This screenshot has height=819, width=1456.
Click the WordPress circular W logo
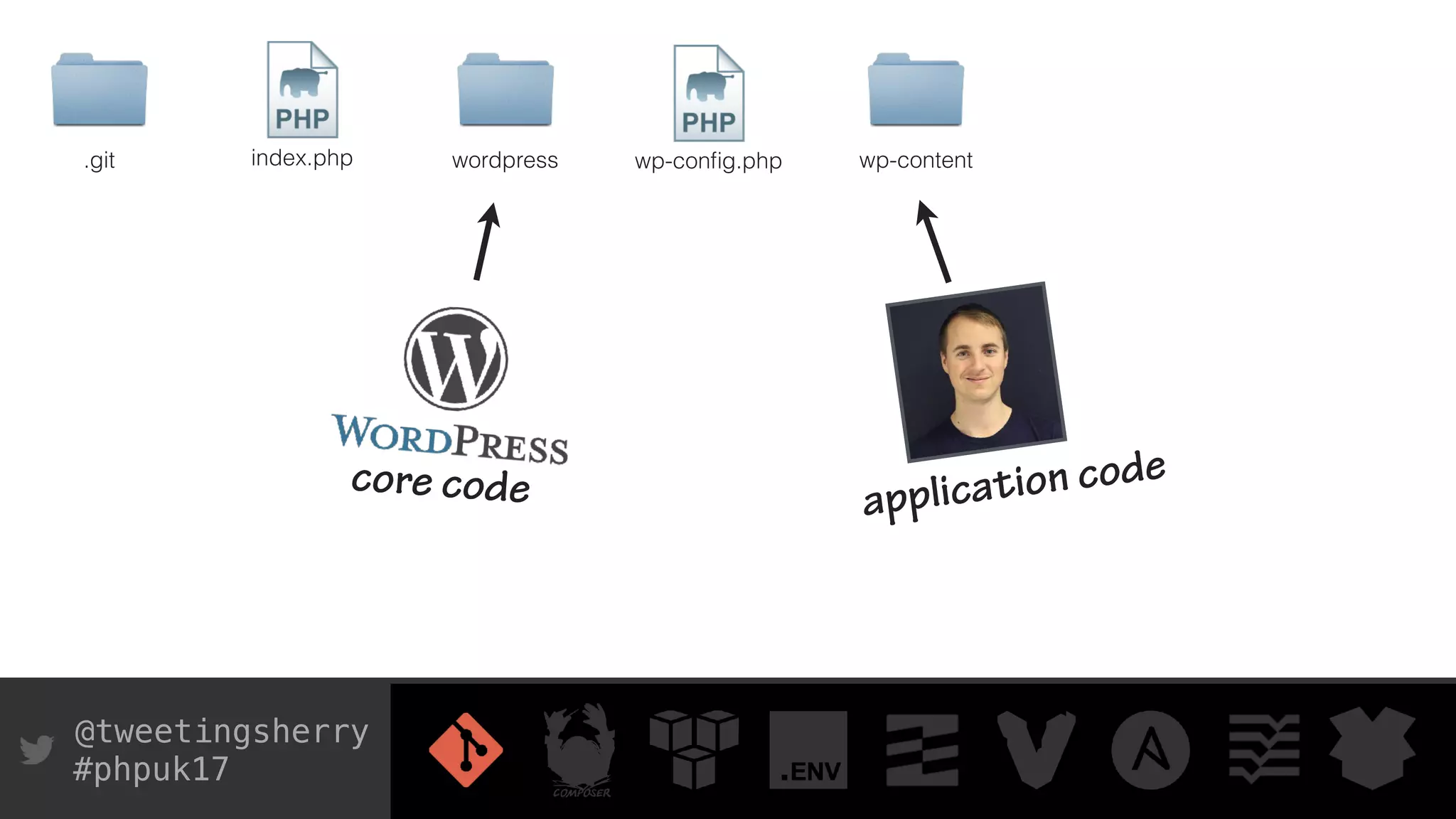coord(456,358)
